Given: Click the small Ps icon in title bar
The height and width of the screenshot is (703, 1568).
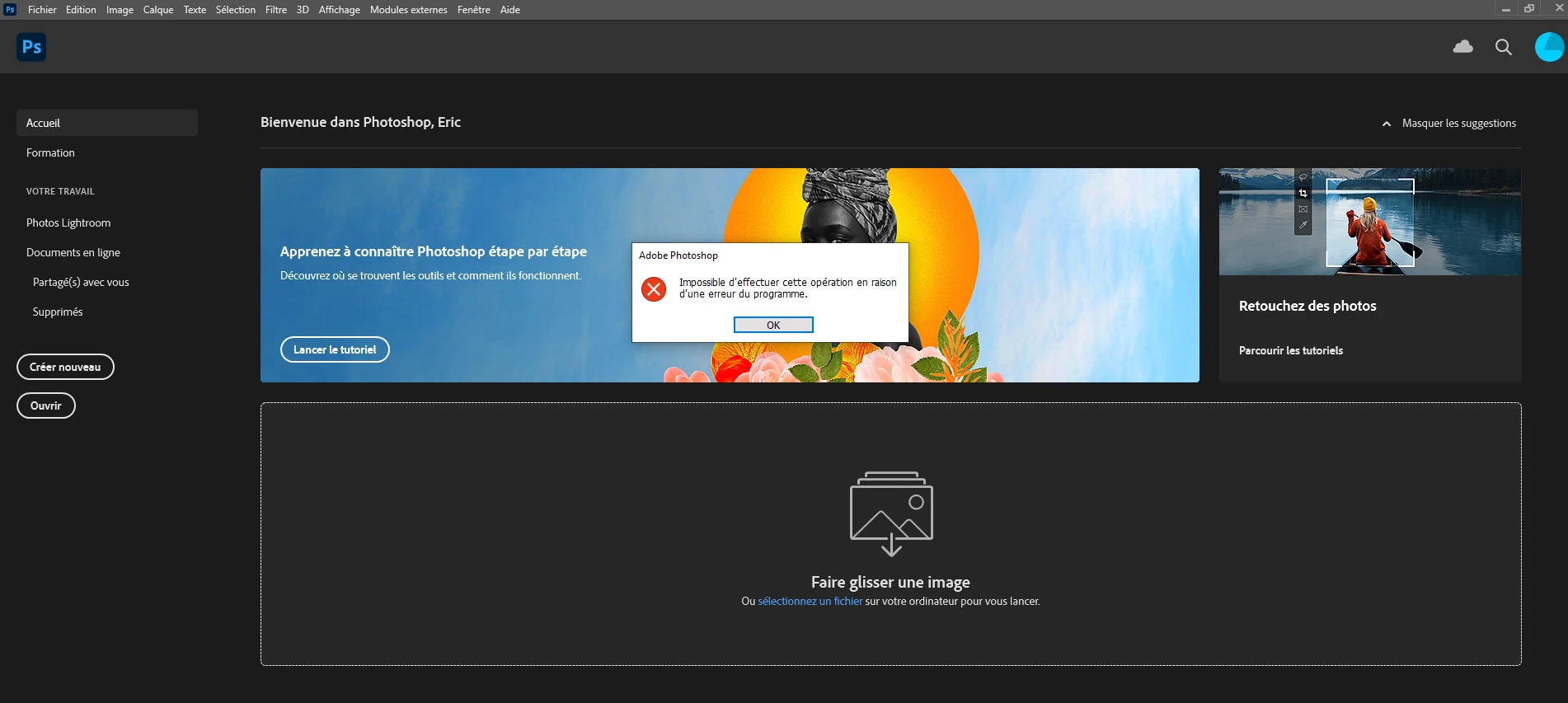Looking at the screenshot, I should click(10, 10).
